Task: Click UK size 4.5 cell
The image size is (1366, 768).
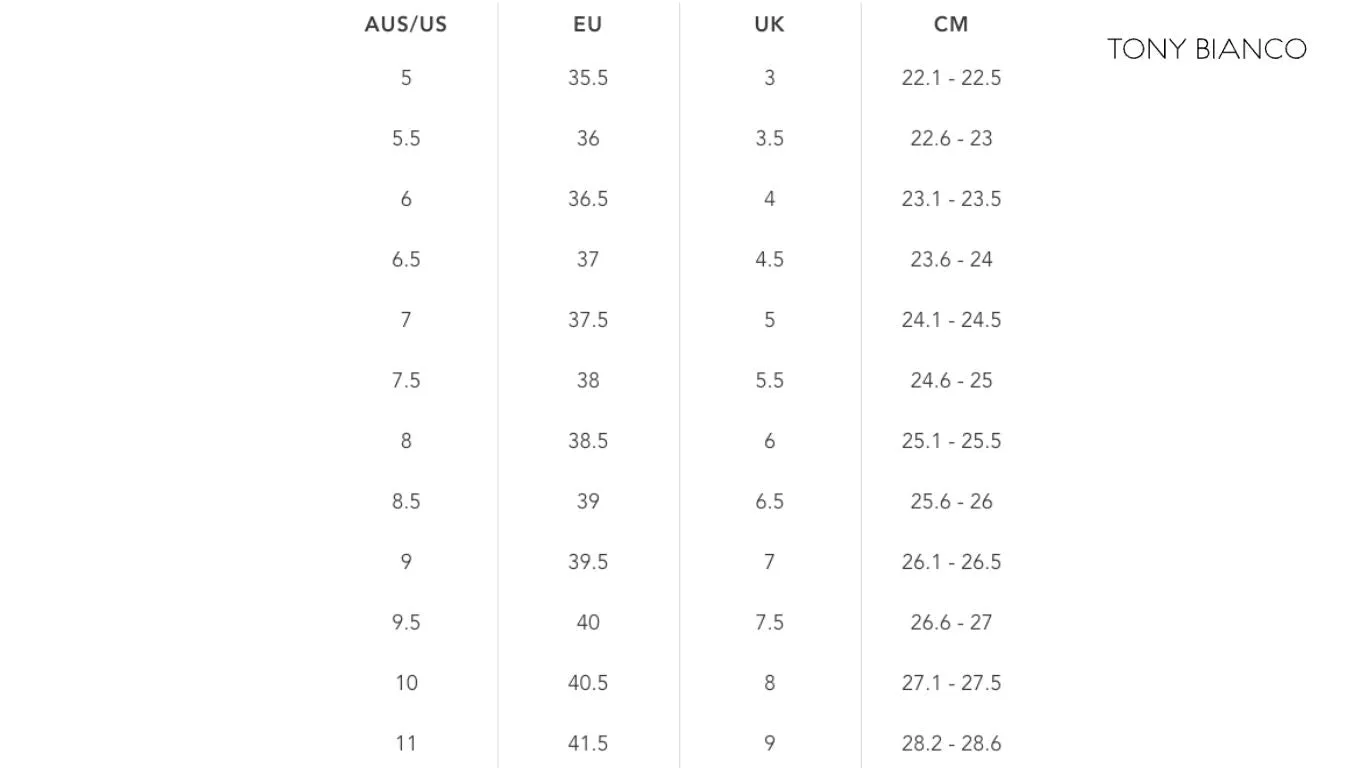Action: (769, 259)
